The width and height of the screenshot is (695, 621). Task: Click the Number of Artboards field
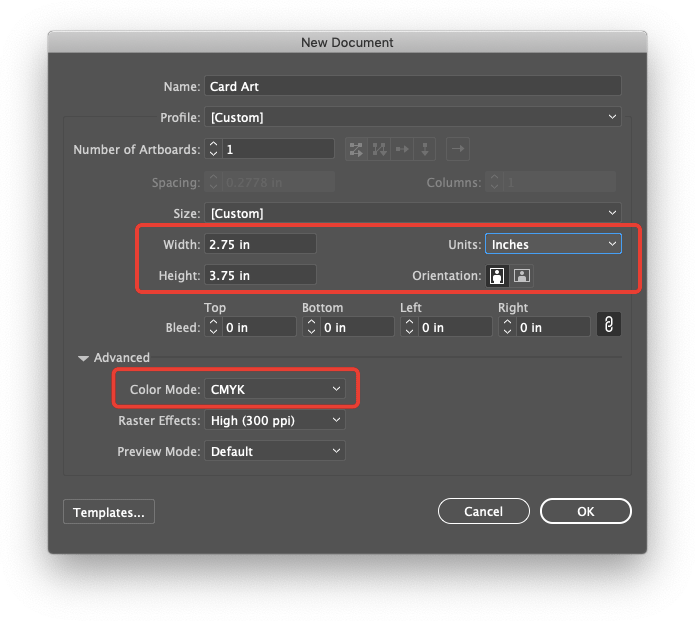(x=278, y=149)
